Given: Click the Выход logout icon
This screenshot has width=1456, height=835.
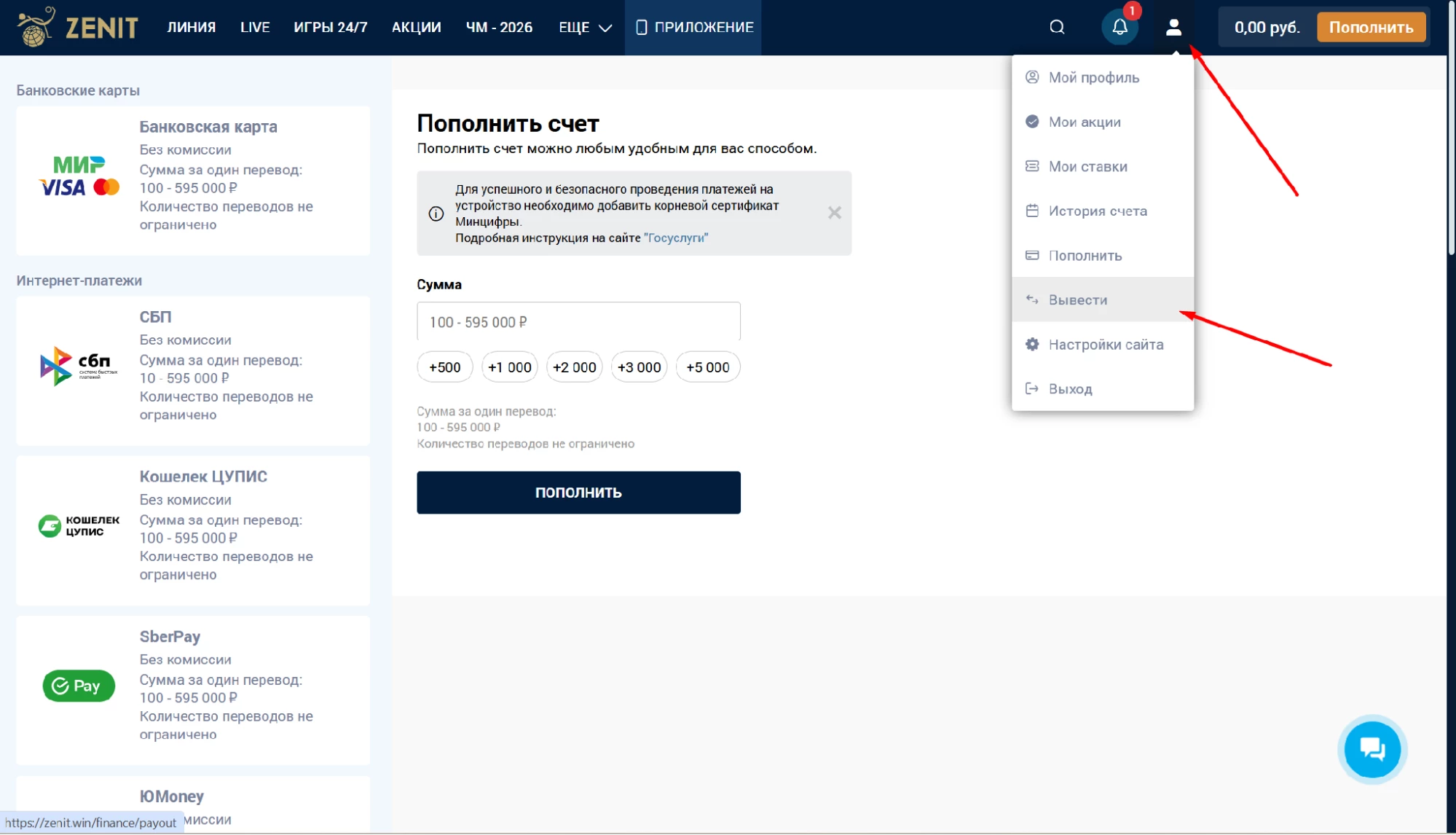Looking at the screenshot, I should point(1032,388).
